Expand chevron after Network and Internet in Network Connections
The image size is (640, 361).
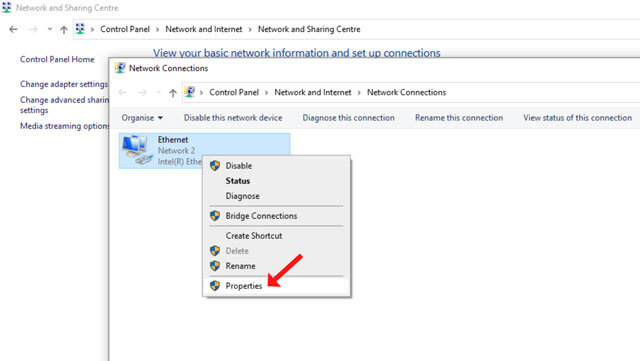pos(359,93)
